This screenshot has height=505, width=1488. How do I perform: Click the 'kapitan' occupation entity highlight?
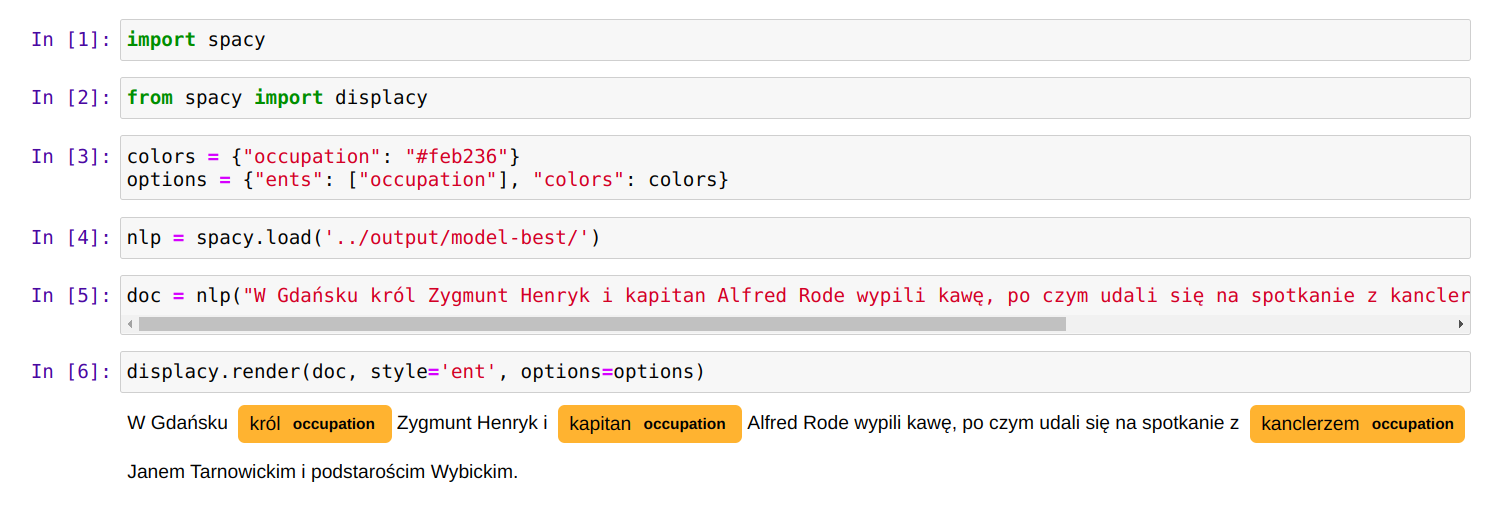650,424
